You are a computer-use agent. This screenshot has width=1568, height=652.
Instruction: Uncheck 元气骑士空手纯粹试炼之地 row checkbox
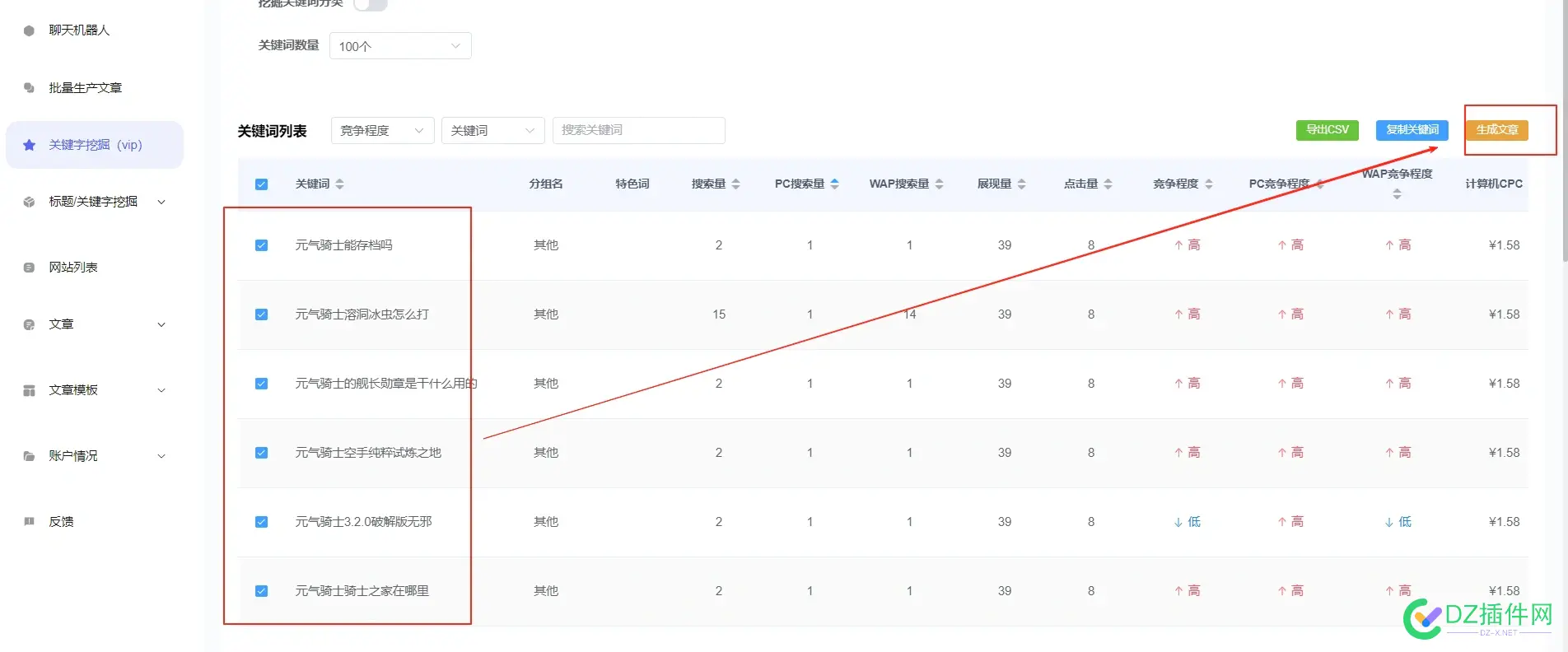pyautogui.click(x=261, y=453)
